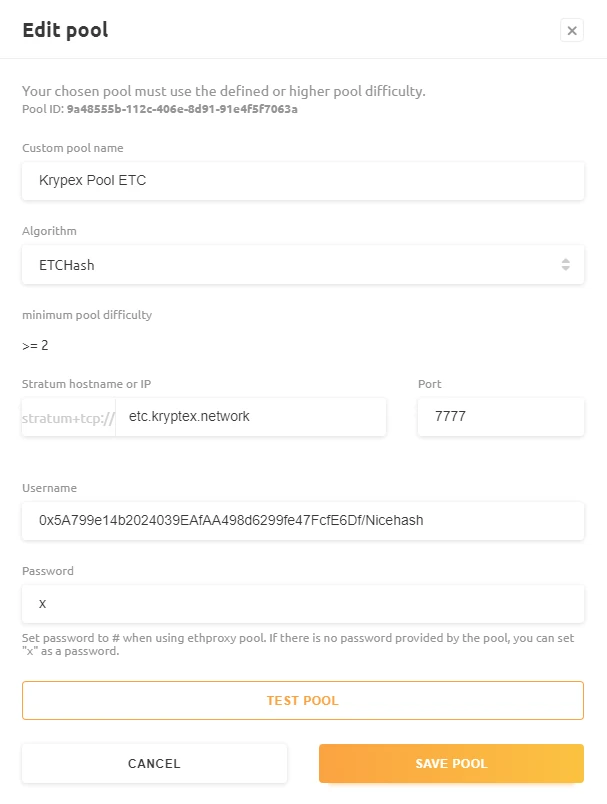This screenshot has height=804, width=607.
Task: Click the Pool ID value text
Action: point(182,109)
